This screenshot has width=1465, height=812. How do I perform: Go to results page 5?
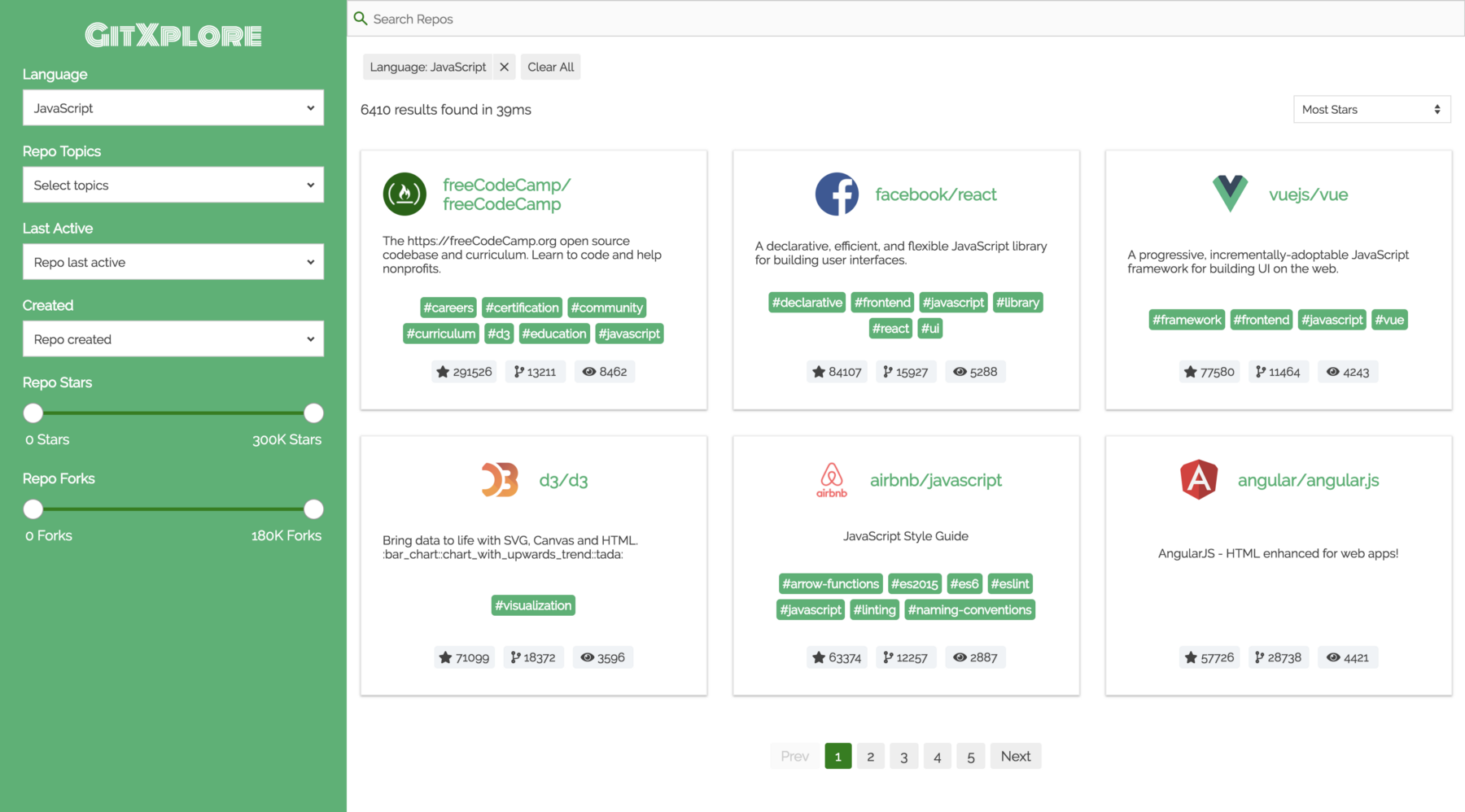(970, 756)
